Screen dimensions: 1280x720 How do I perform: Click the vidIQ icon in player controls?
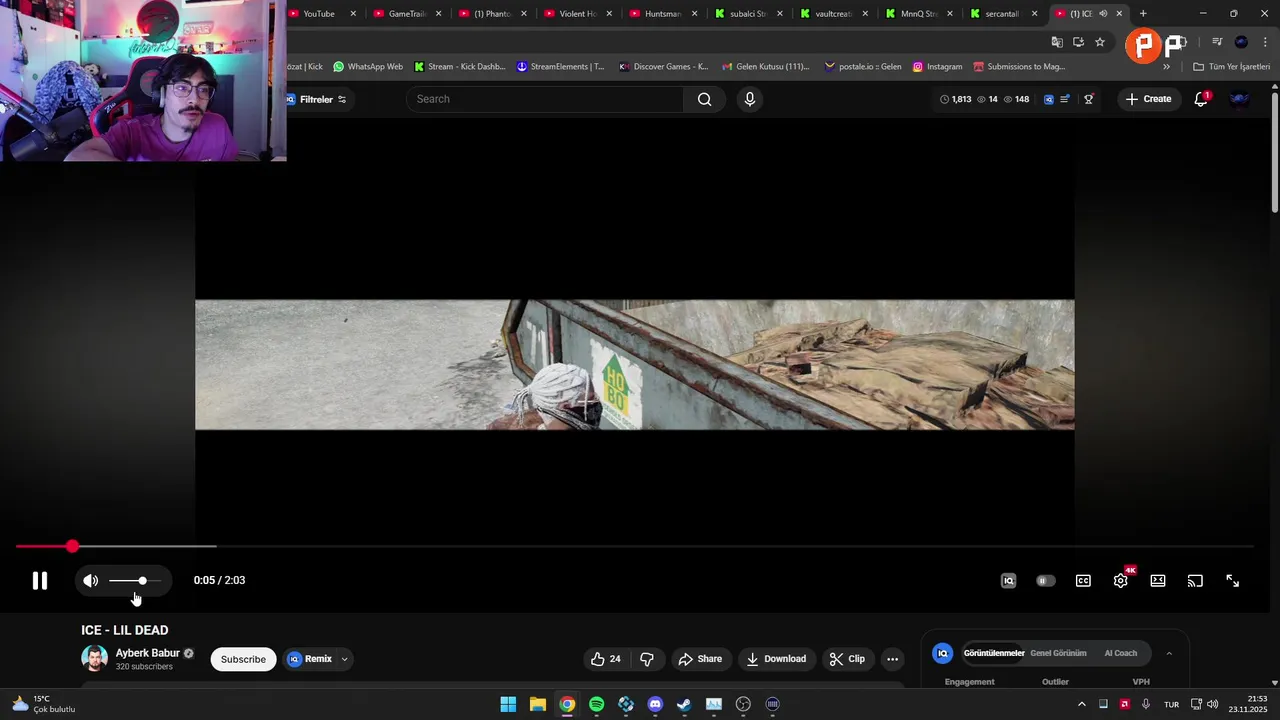(1008, 581)
